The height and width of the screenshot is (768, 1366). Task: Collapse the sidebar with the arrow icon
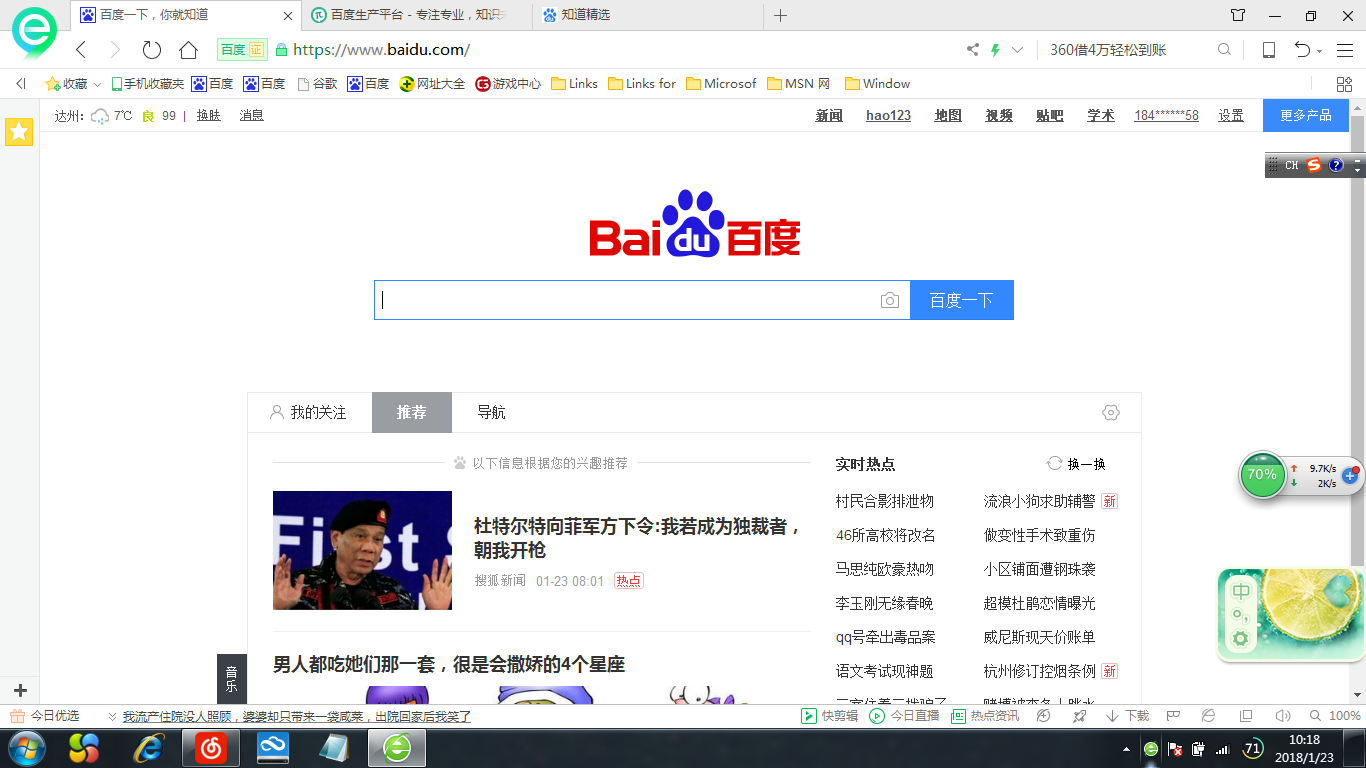coord(20,84)
